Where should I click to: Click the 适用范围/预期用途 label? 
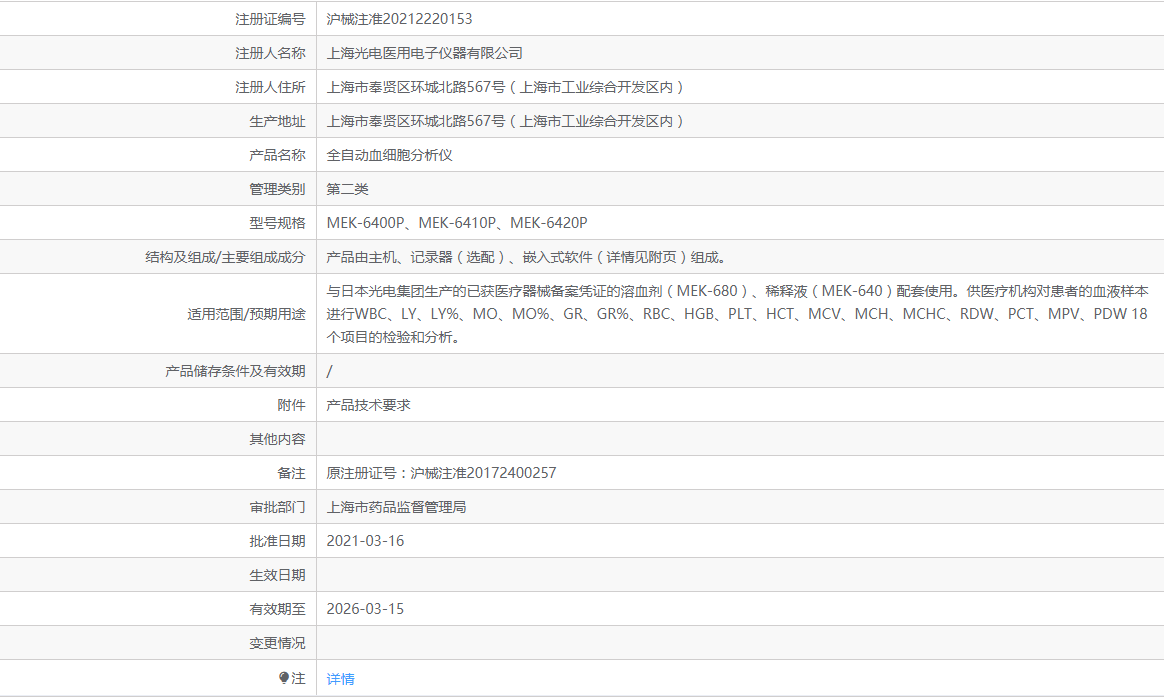[246, 314]
